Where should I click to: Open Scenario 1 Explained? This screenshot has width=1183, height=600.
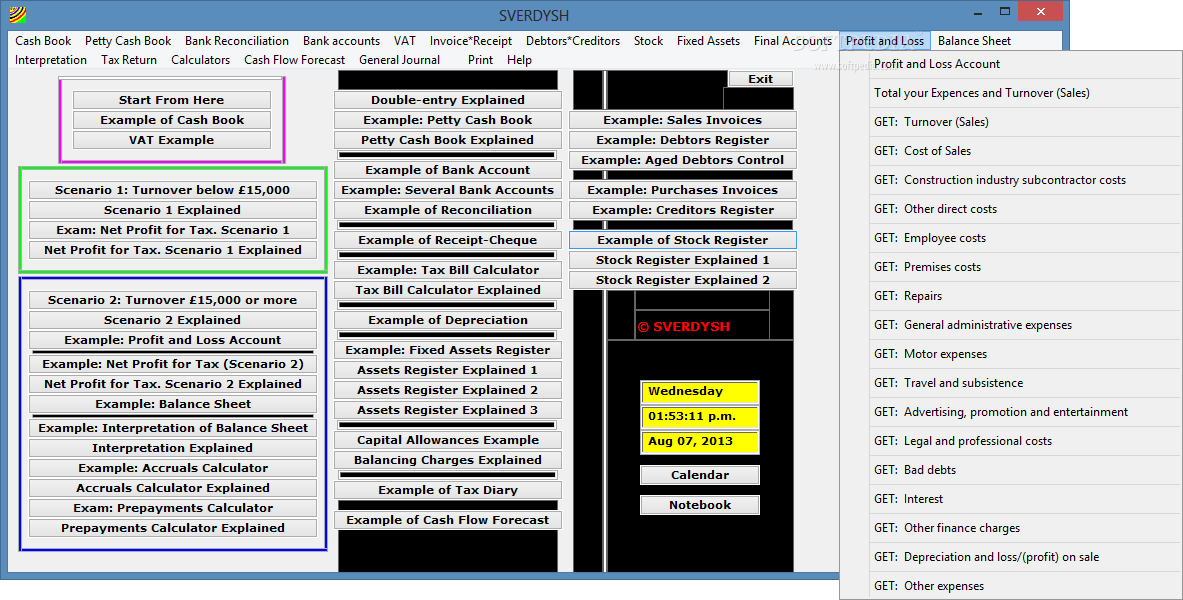173,210
